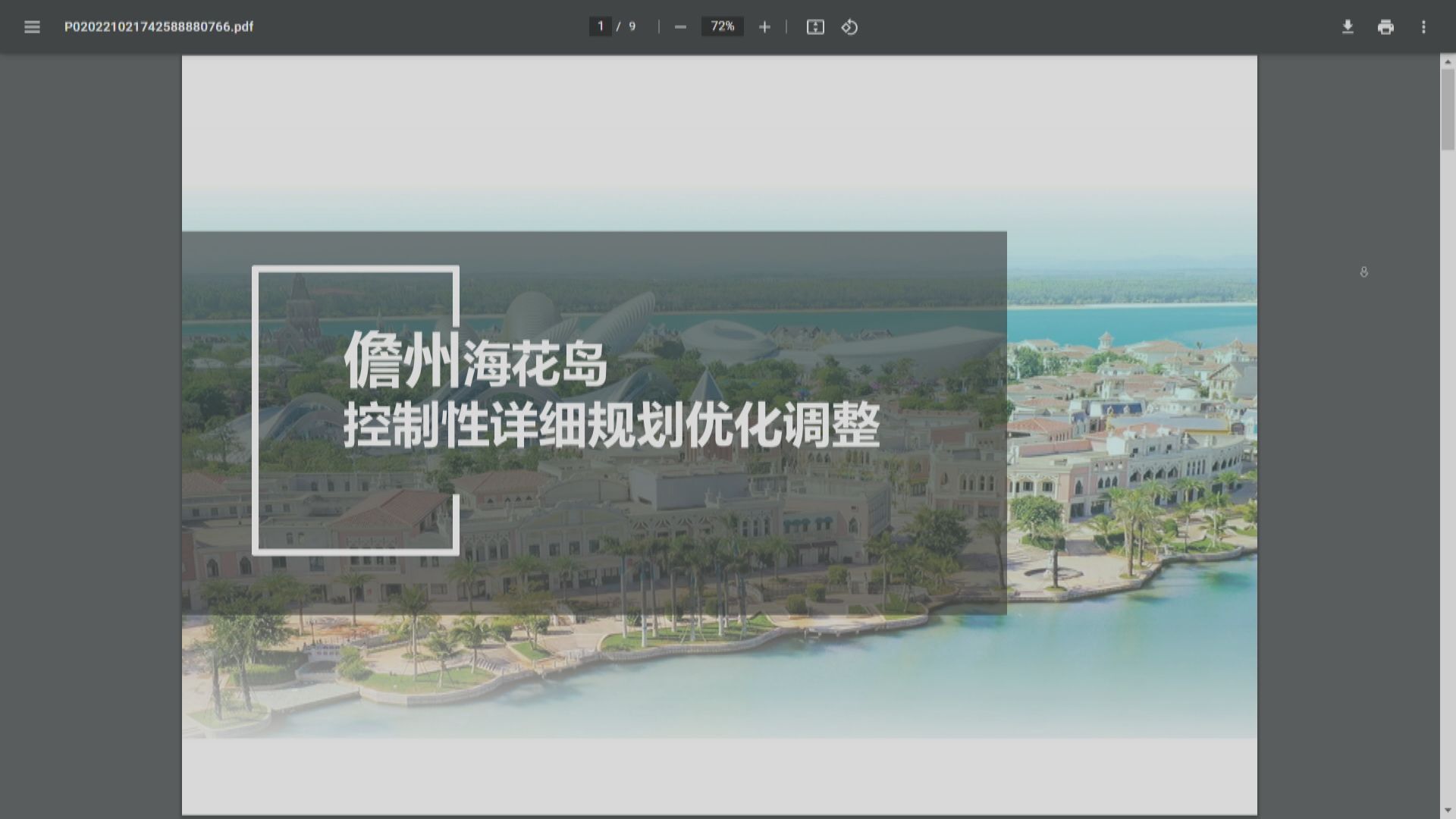Zoom in using the plus icon
This screenshot has height=819, width=1456.
tap(764, 27)
